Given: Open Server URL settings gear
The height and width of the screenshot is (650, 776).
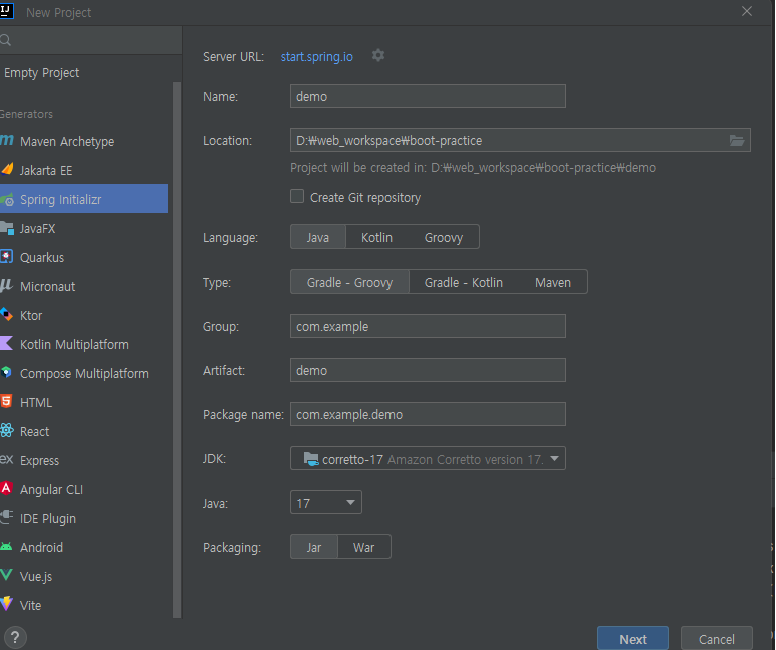Looking at the screenshot, I should pyautogui.click(x=378, y=55).
